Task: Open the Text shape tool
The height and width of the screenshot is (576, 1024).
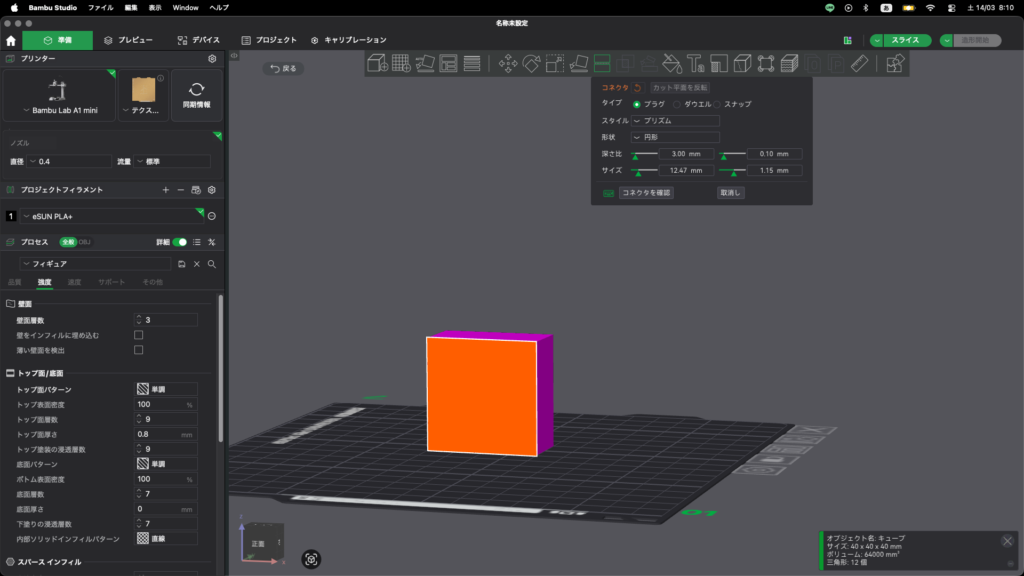Action: point(696,63)
